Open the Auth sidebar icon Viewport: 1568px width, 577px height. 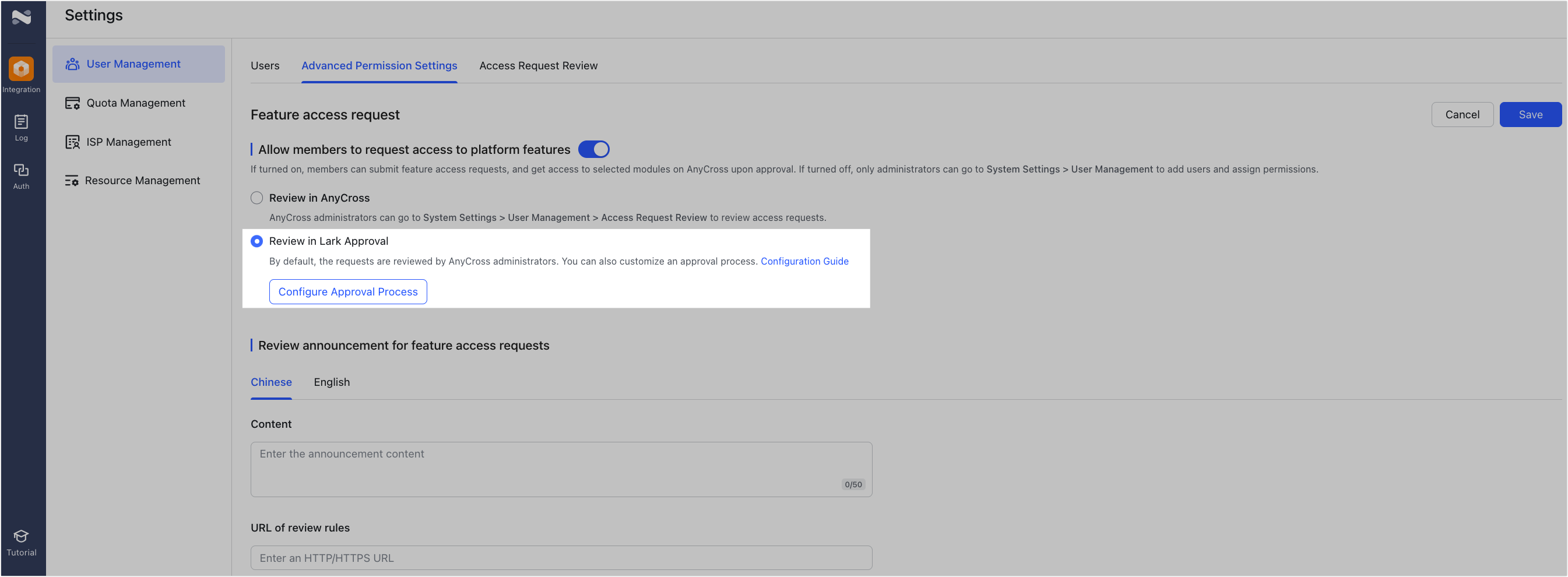[x=22, y=170]
